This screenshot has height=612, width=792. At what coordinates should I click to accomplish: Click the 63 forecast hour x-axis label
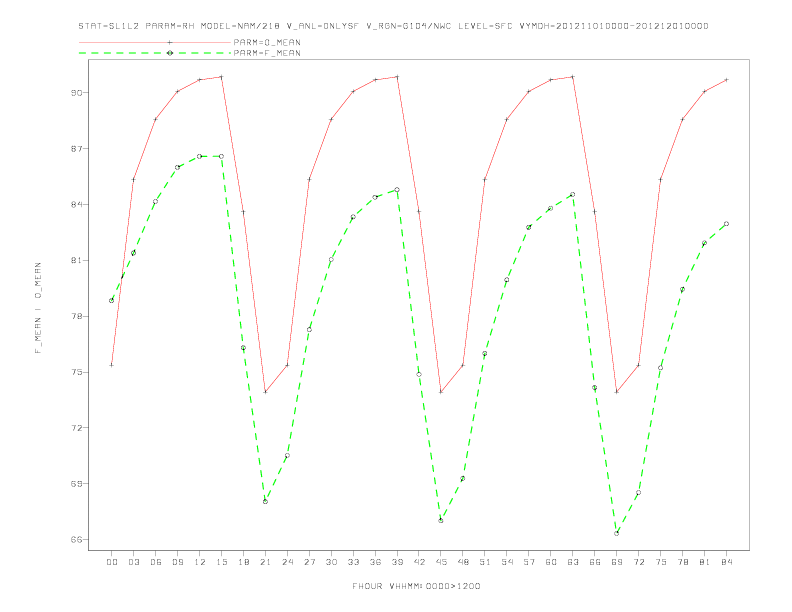coord(573,562)
